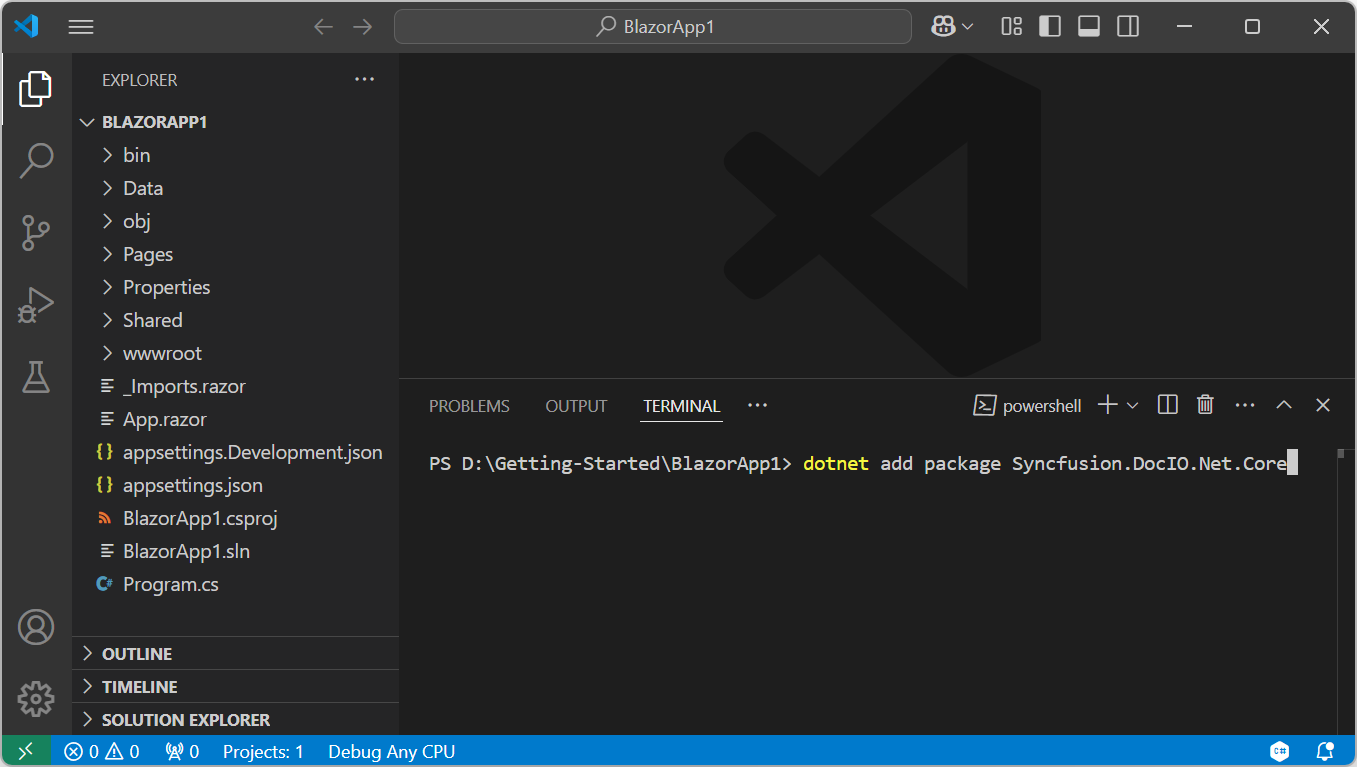
Task: Expand the bin folder
Action: [x=235, y=155]
